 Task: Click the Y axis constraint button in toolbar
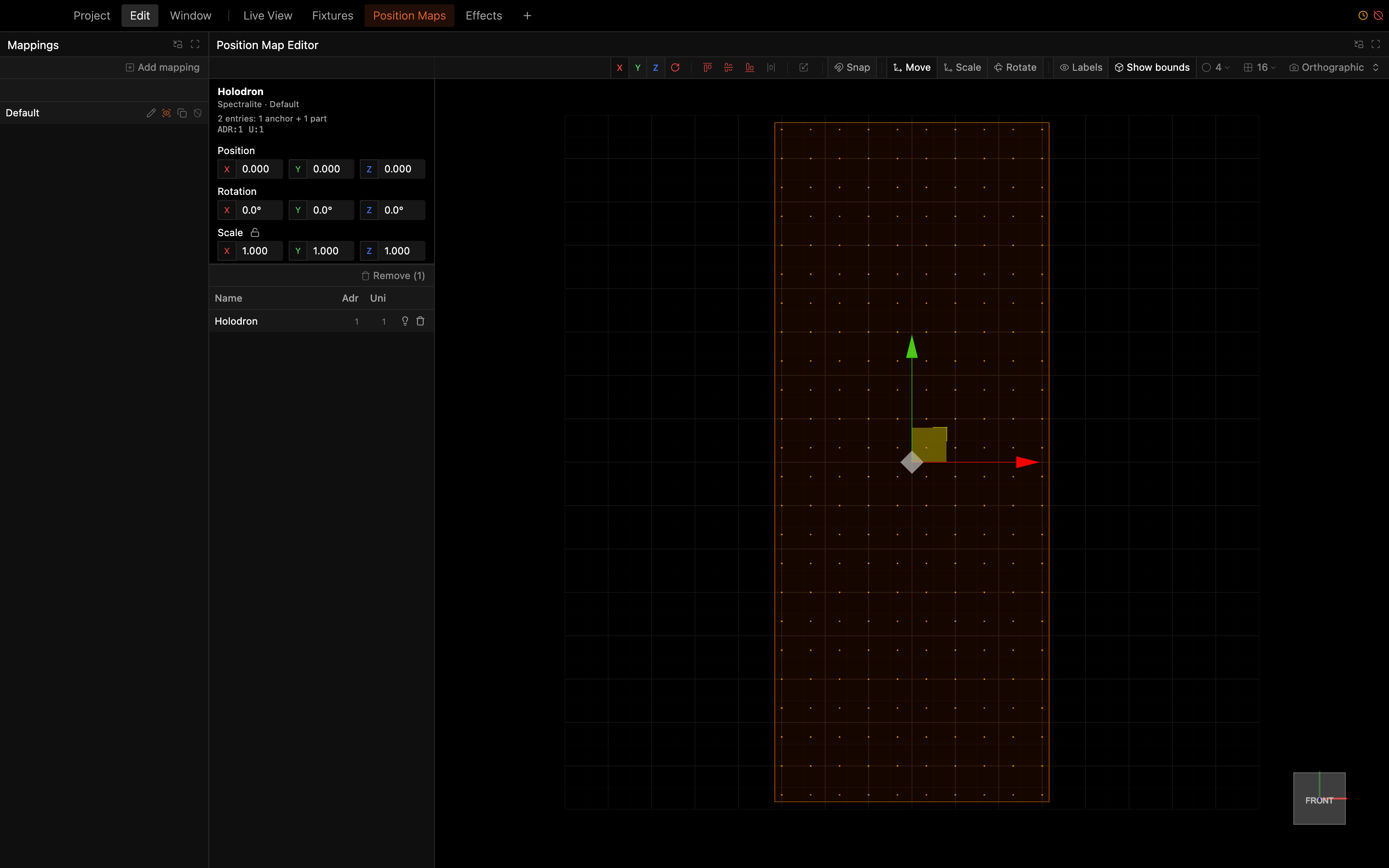tap(638, 68)
